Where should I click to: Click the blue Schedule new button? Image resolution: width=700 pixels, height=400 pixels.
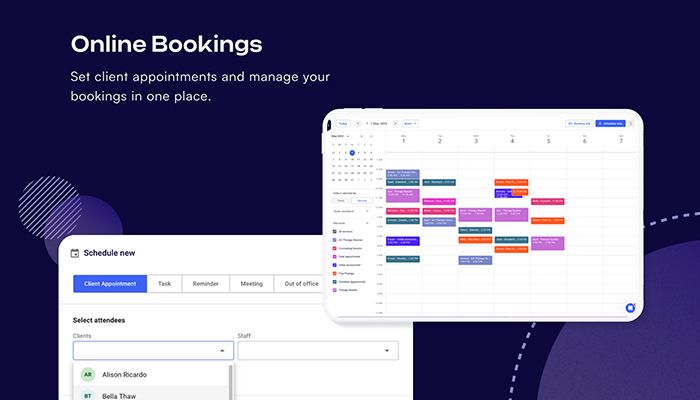pos(610,124)
